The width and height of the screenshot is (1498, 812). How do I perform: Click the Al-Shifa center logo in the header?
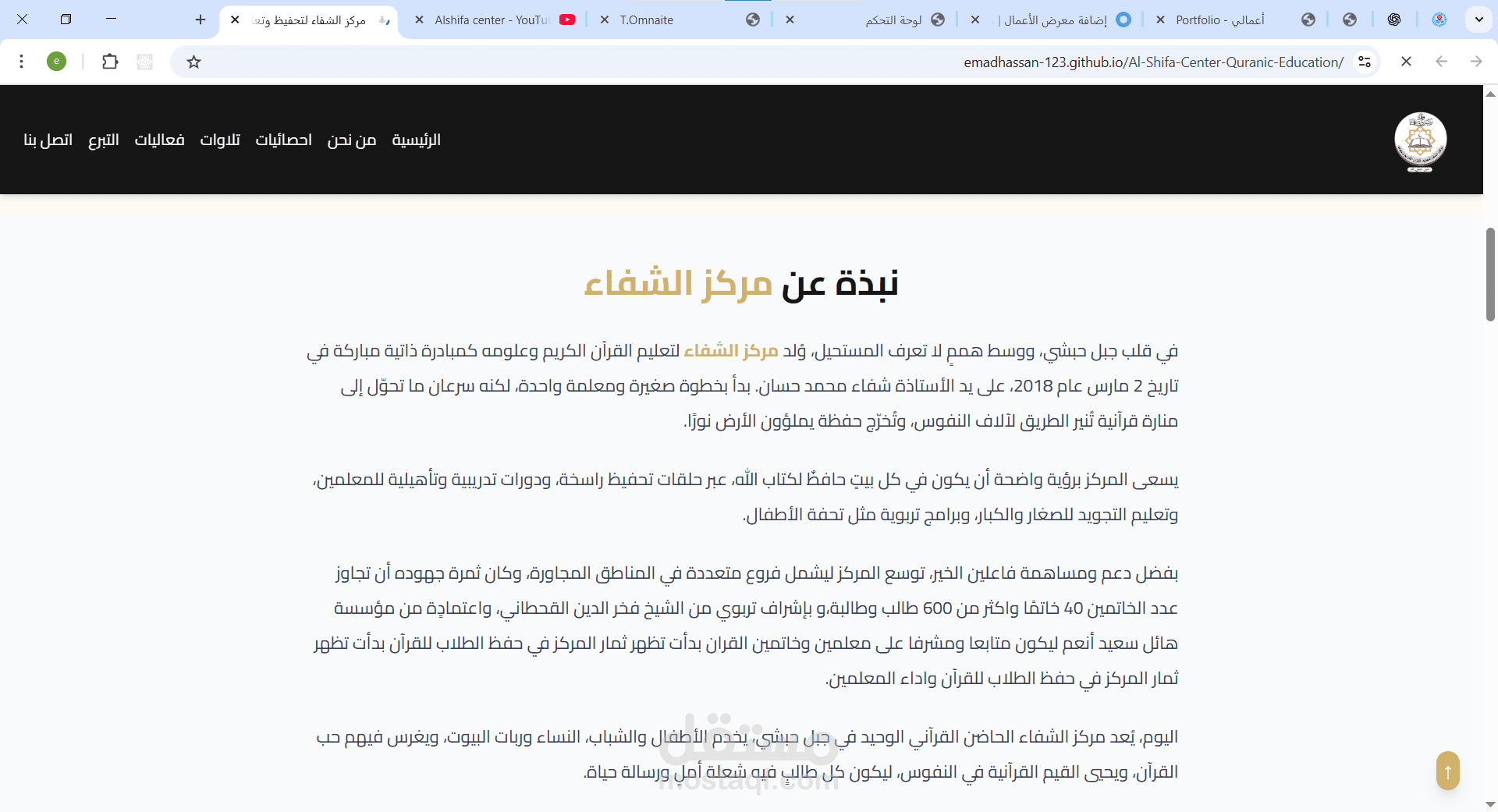click(1420, 140)
